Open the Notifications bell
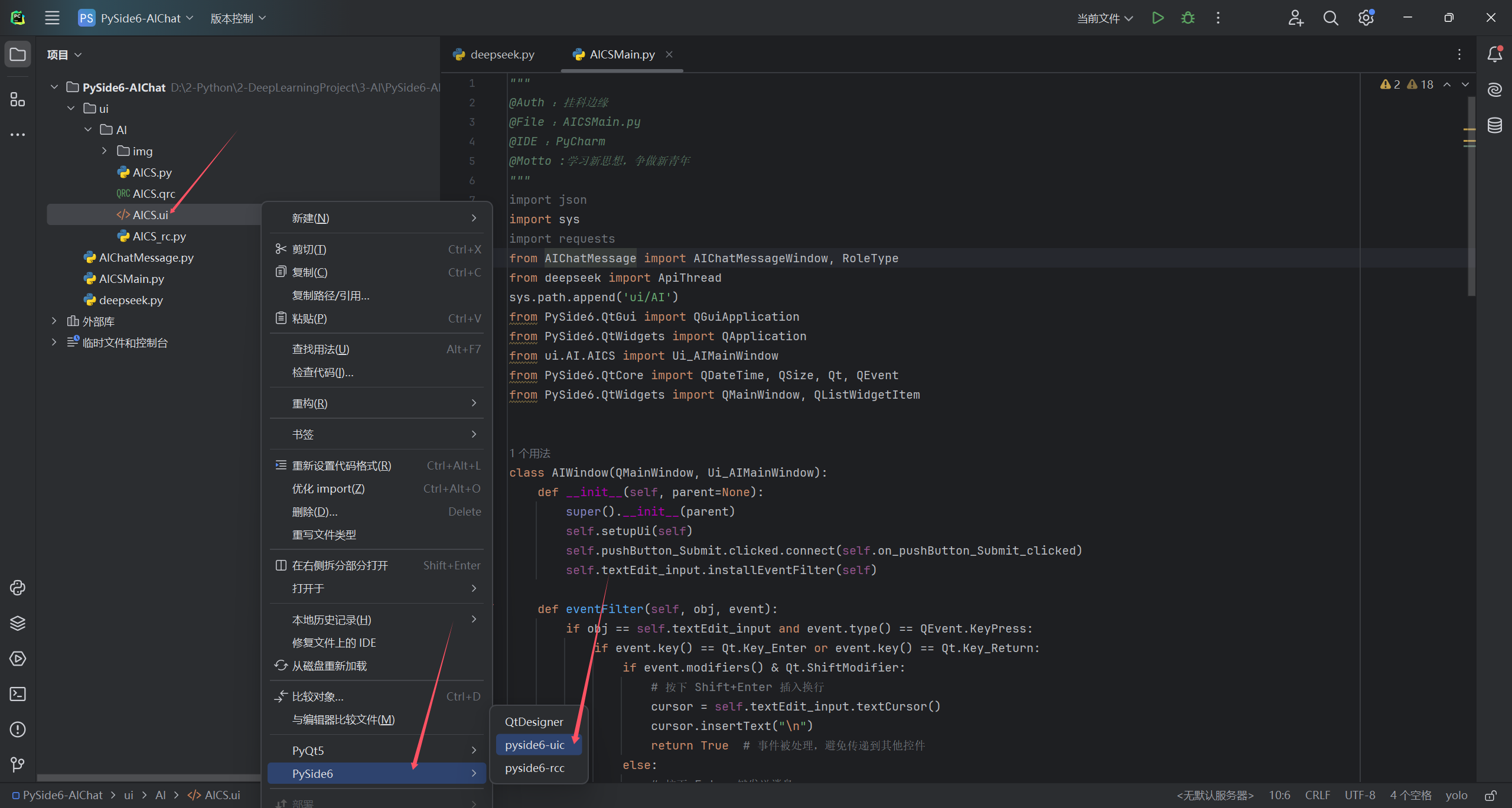 (1494, 54)
